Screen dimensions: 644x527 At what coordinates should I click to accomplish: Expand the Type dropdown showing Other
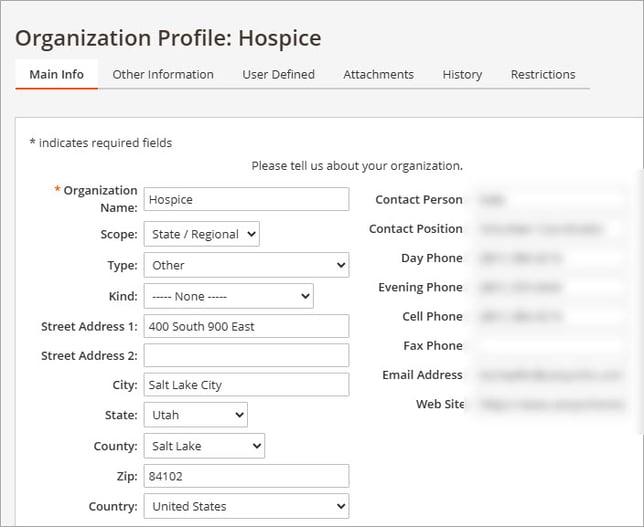pyautogui.click(x=246, y=265)
